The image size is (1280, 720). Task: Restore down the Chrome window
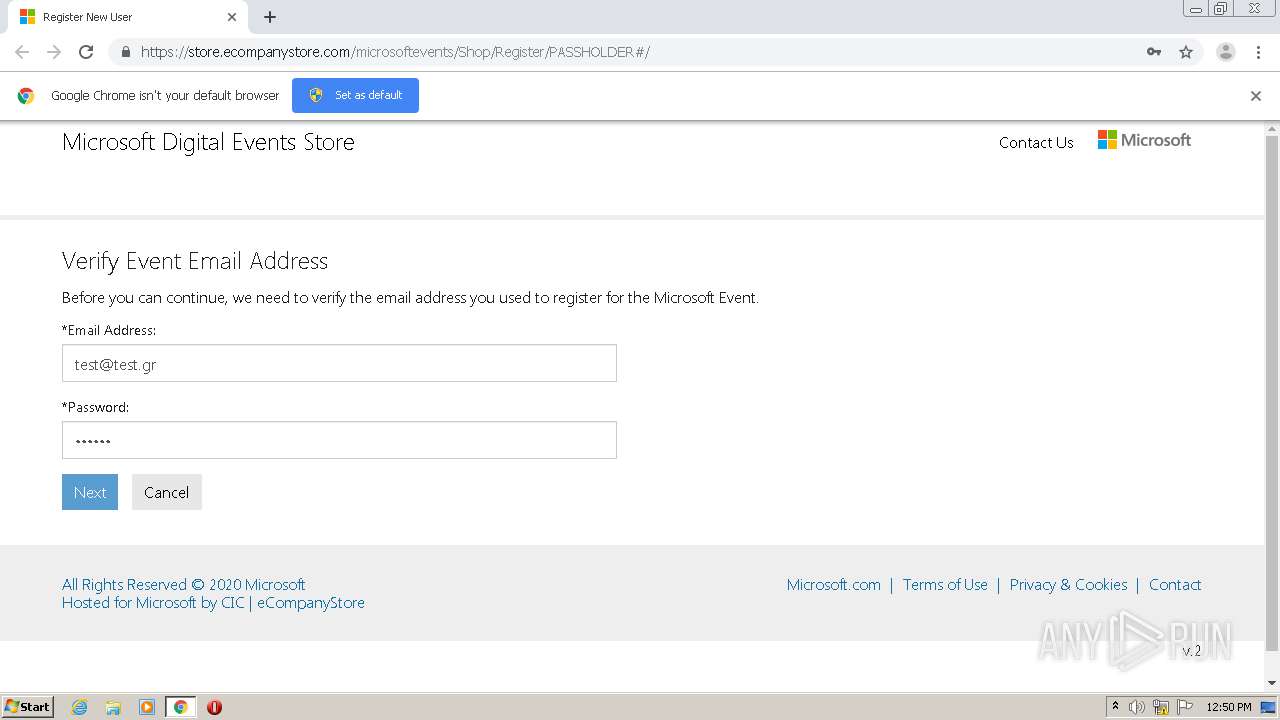pyautogui.click(x=1221, y=9)
